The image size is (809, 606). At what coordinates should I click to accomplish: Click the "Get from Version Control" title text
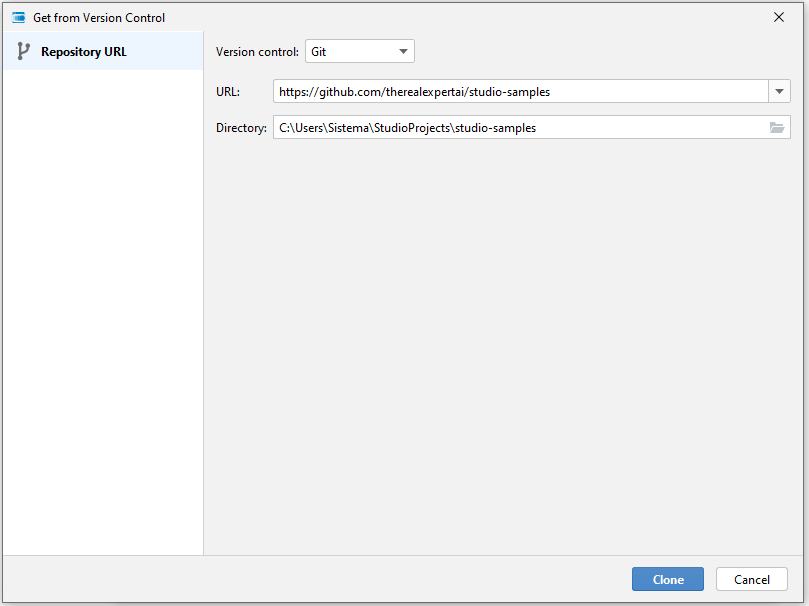click(x=99, y=18)
